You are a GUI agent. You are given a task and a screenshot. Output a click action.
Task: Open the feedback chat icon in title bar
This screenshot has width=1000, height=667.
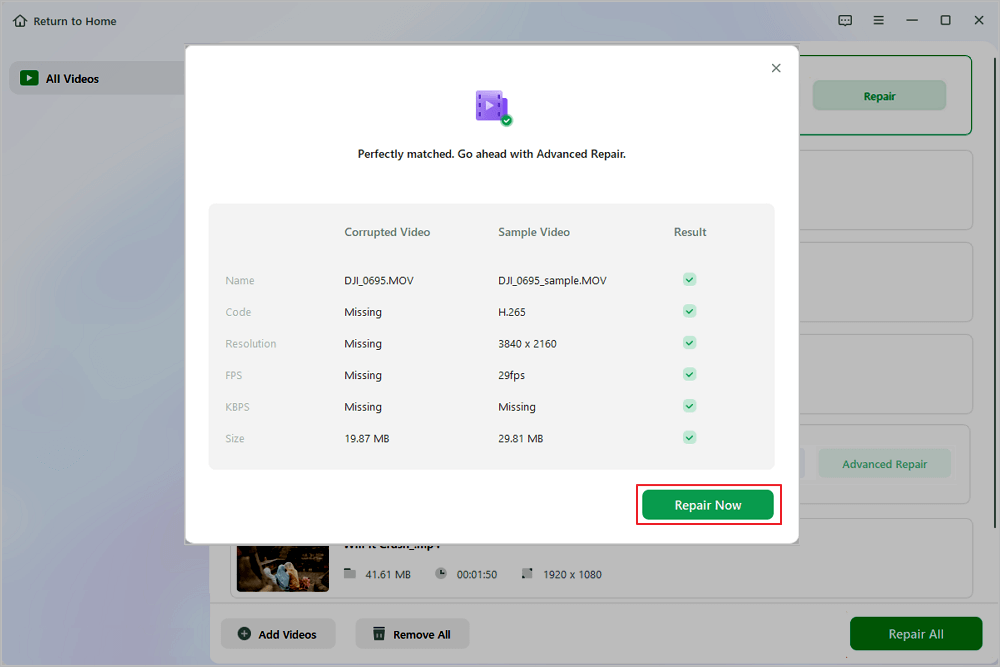(845, 20)
